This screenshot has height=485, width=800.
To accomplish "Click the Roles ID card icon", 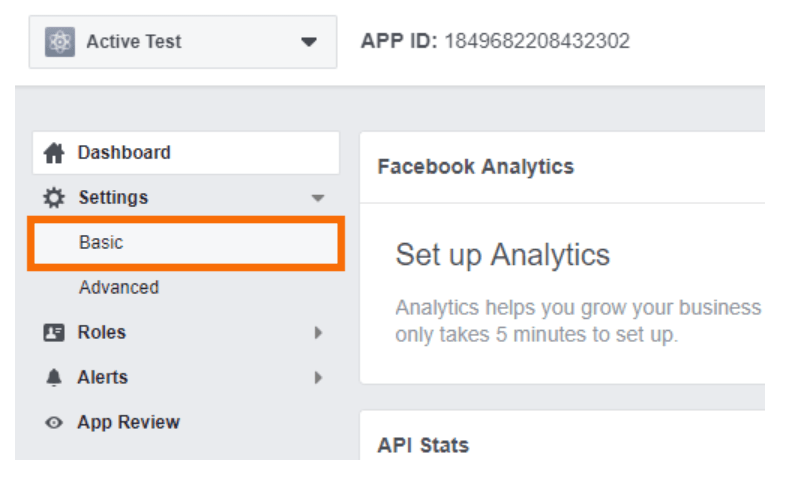I will [x=54, y=333].
